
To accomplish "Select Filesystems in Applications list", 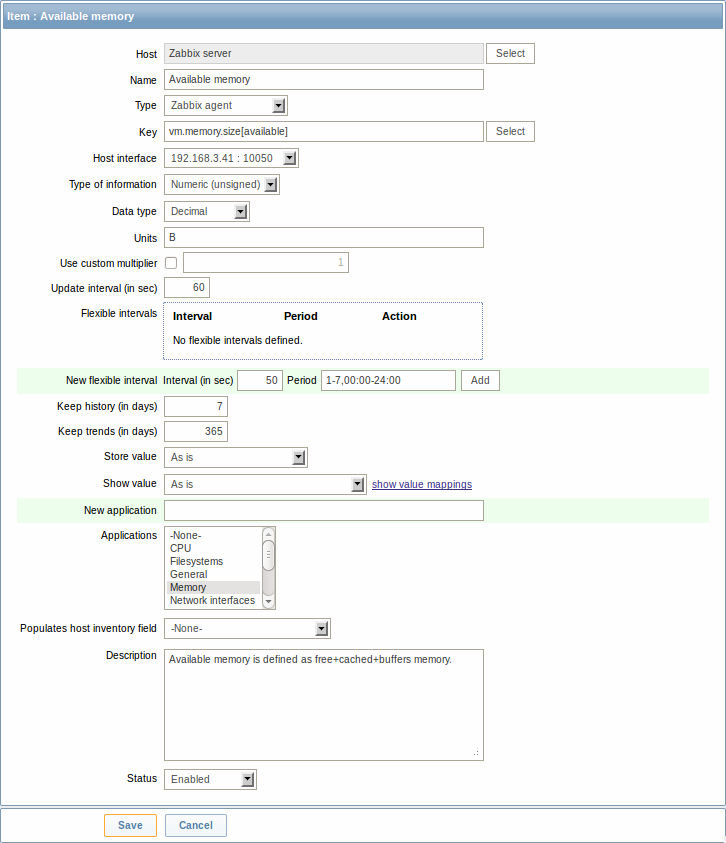I will pyautogui.click(x=214, y=561).
